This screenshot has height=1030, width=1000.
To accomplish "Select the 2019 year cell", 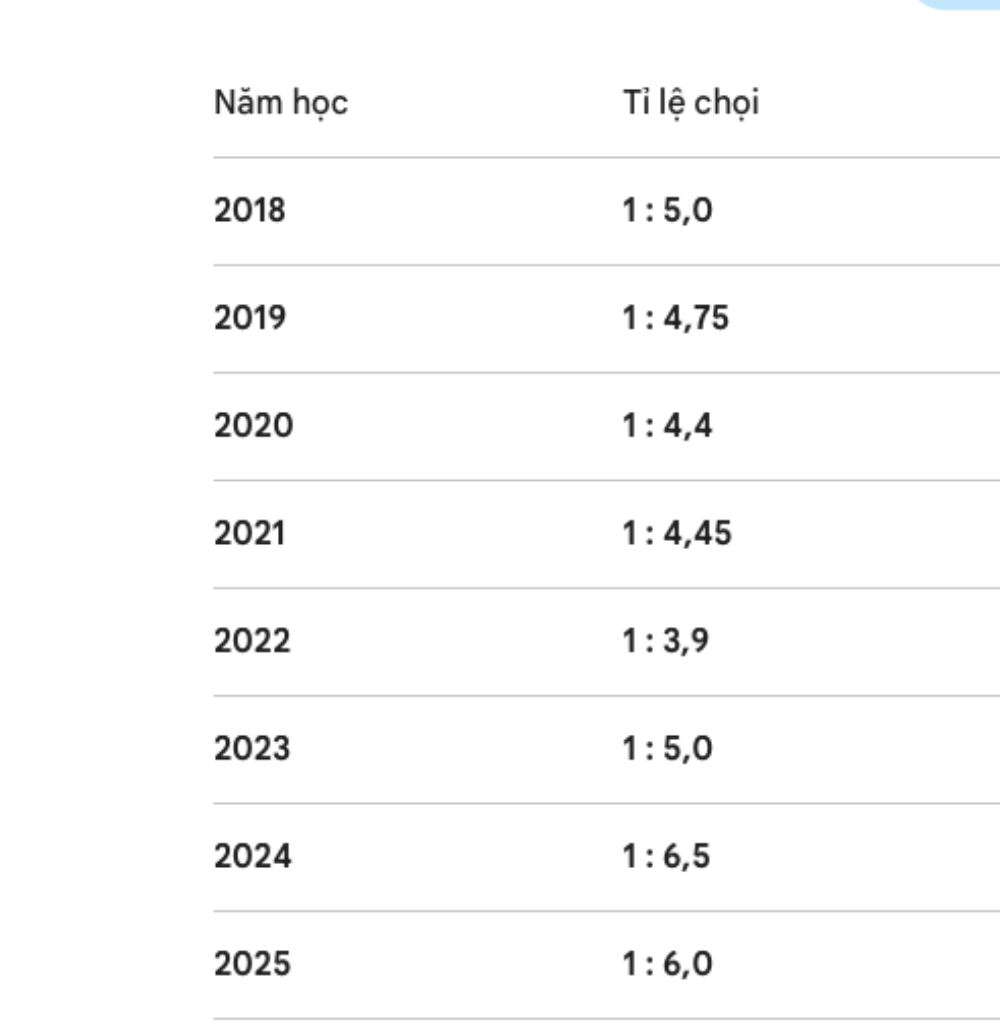I will coord(250,318).
